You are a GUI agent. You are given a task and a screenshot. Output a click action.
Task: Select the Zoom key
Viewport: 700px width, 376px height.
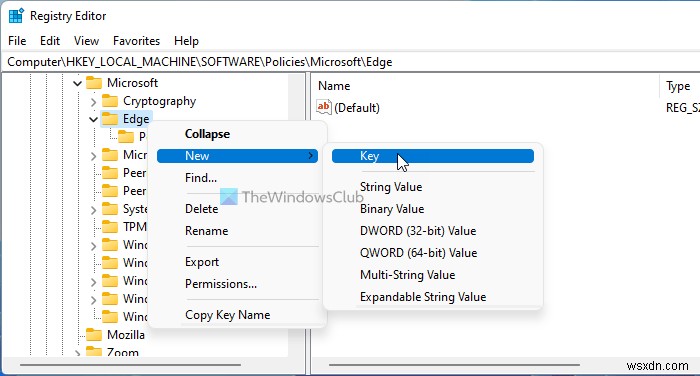[x=122, y=352]
